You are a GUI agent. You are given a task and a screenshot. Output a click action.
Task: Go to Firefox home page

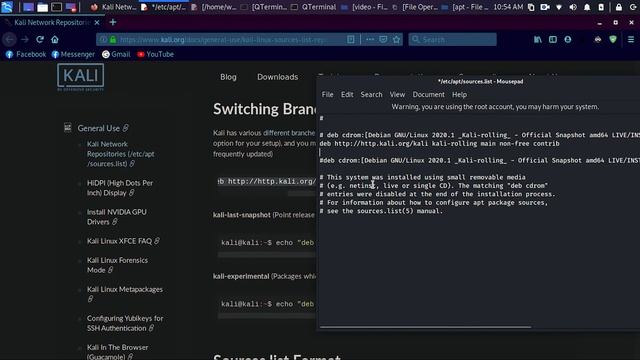click(x=55, y=40)
